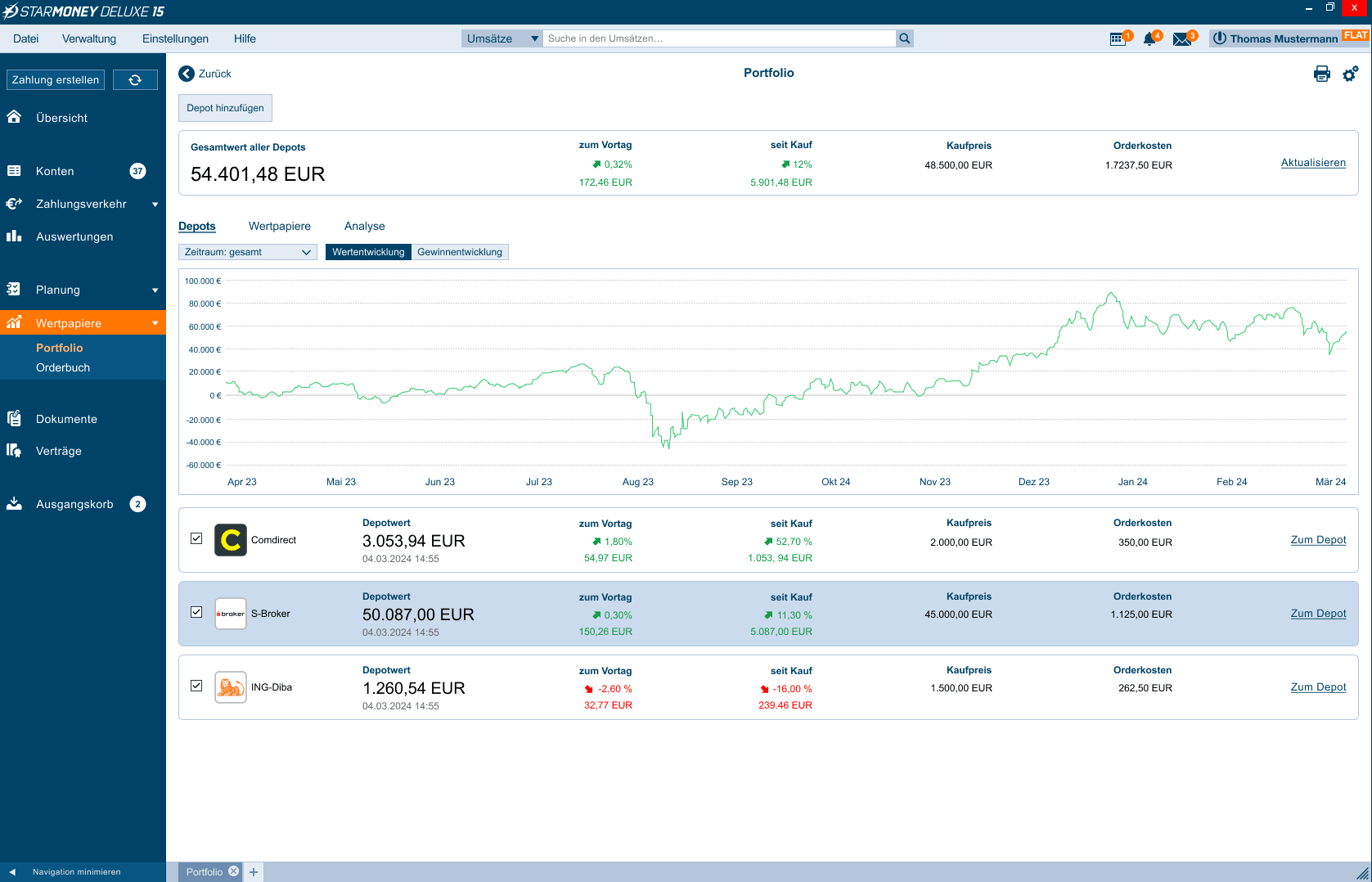
Task: Open Zum Depot link for ING-Diba
Action: coord(1318,687)
